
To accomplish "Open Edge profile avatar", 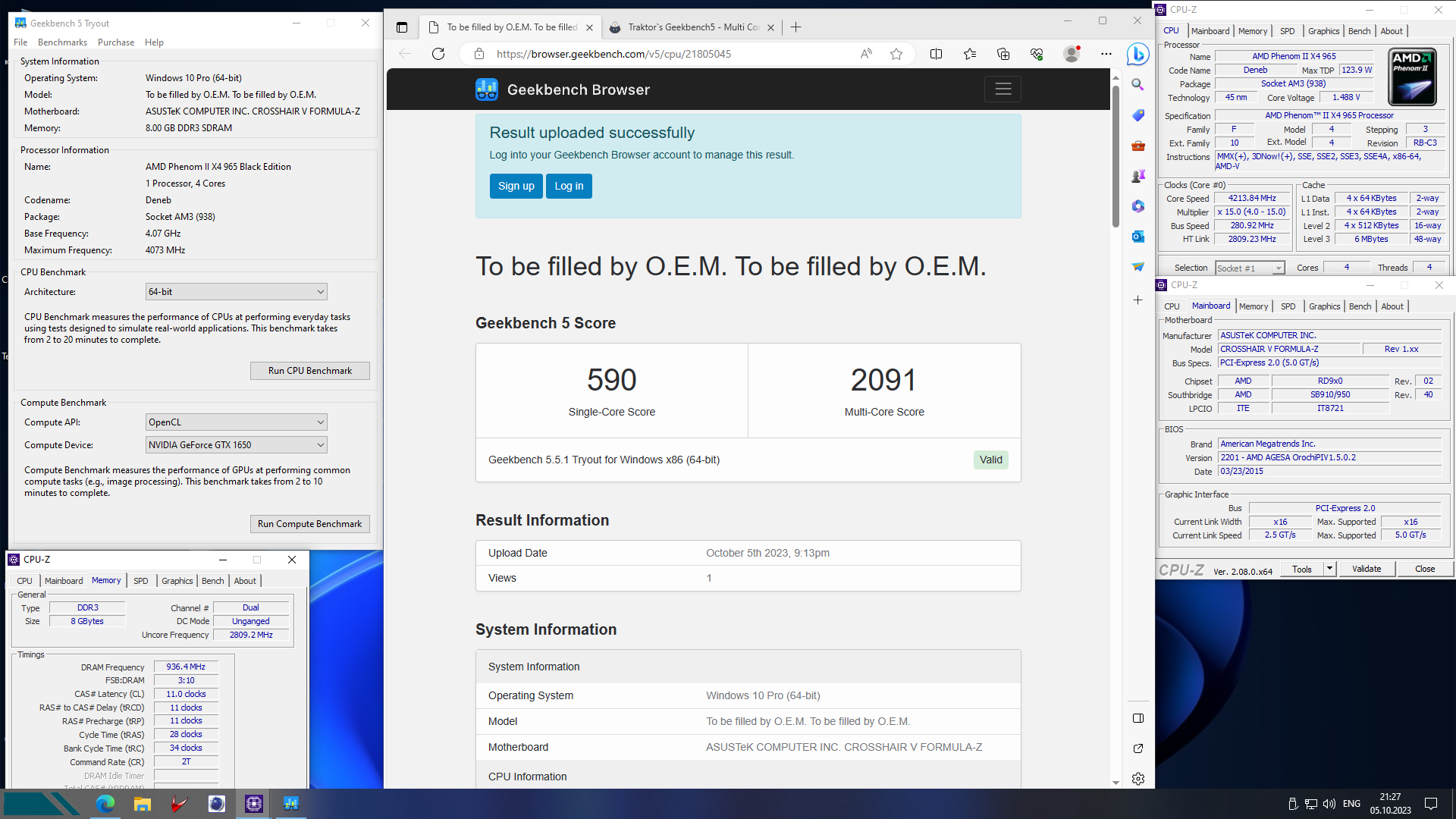I will pos(1072,54).
